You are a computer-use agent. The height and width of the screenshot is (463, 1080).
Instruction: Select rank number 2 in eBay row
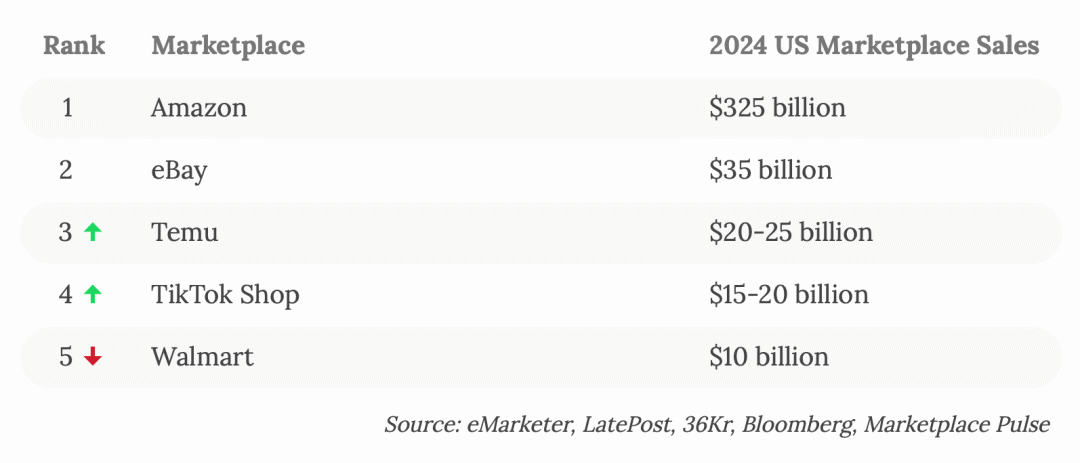click(x=66, y=170)
